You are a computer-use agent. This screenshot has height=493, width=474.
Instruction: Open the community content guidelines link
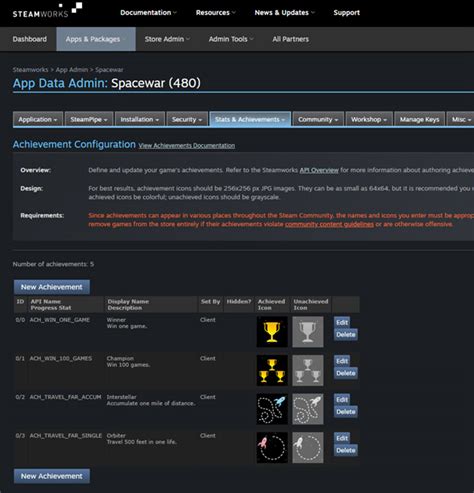pyautogui.click(x=329, y=224)
